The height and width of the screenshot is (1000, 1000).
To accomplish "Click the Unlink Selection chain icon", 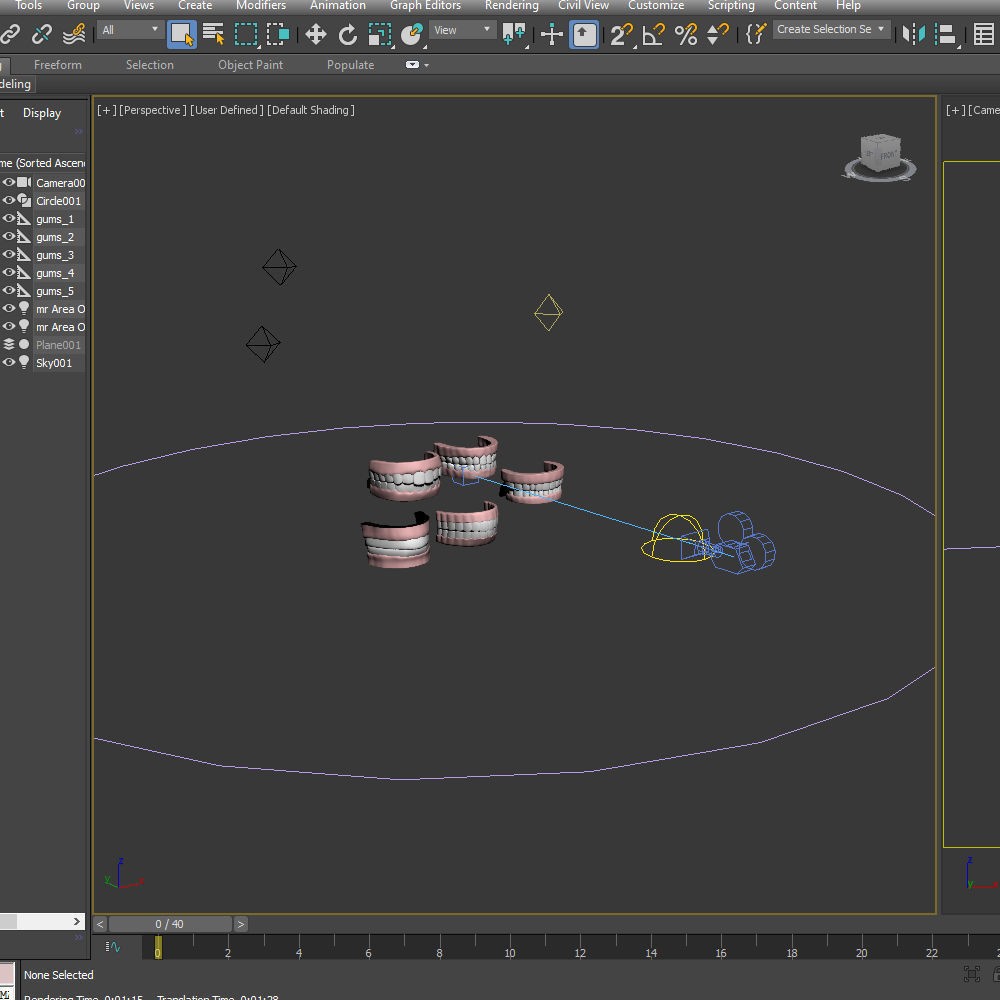I will pyautogui.click(x=42, y=34).
